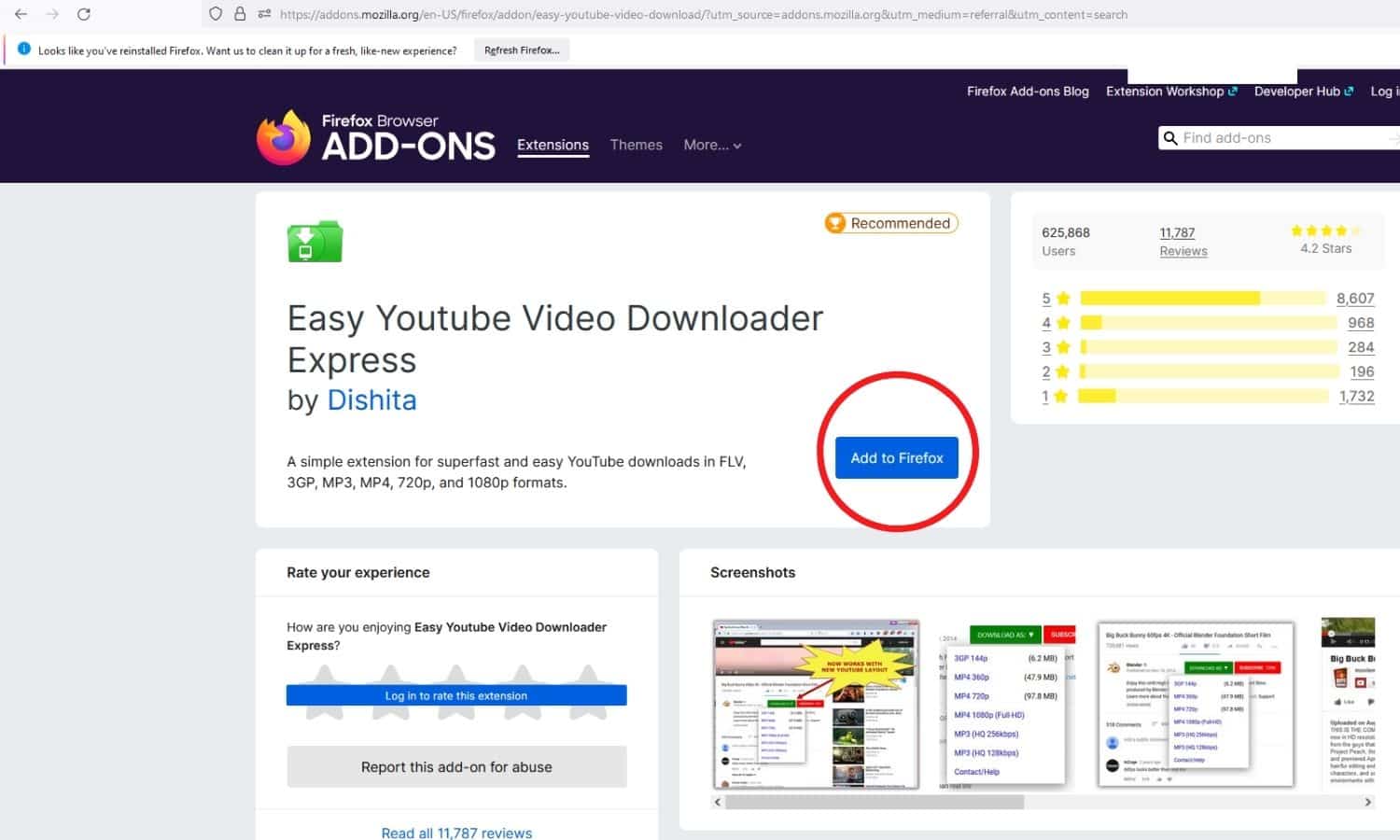Click Report this add-on for abuse
The image size is (1400, 840).
click(456, 767)
